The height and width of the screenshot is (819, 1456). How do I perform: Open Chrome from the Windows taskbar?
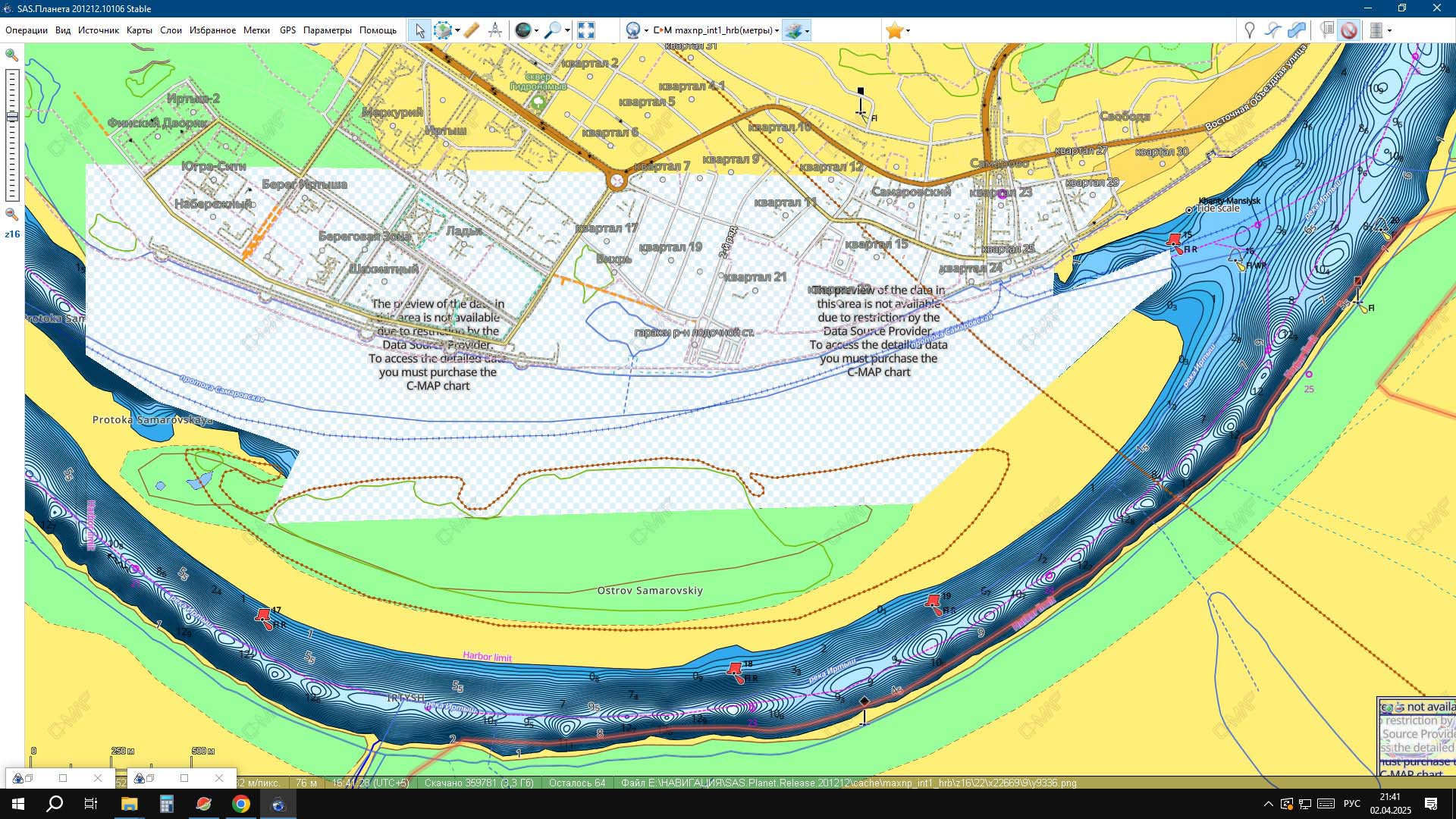click(x=241, y=804)
